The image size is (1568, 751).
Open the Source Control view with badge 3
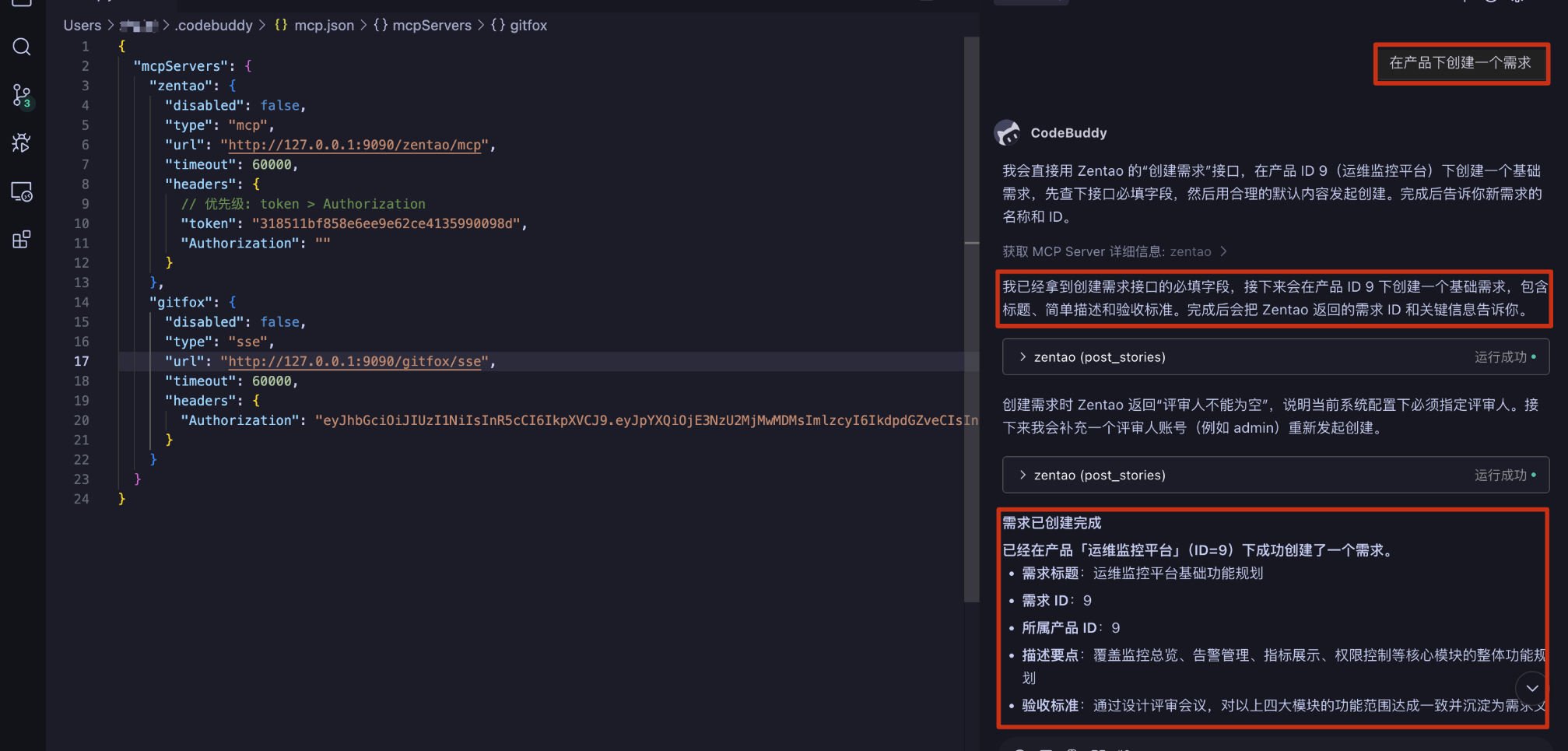tap(22, 96)
